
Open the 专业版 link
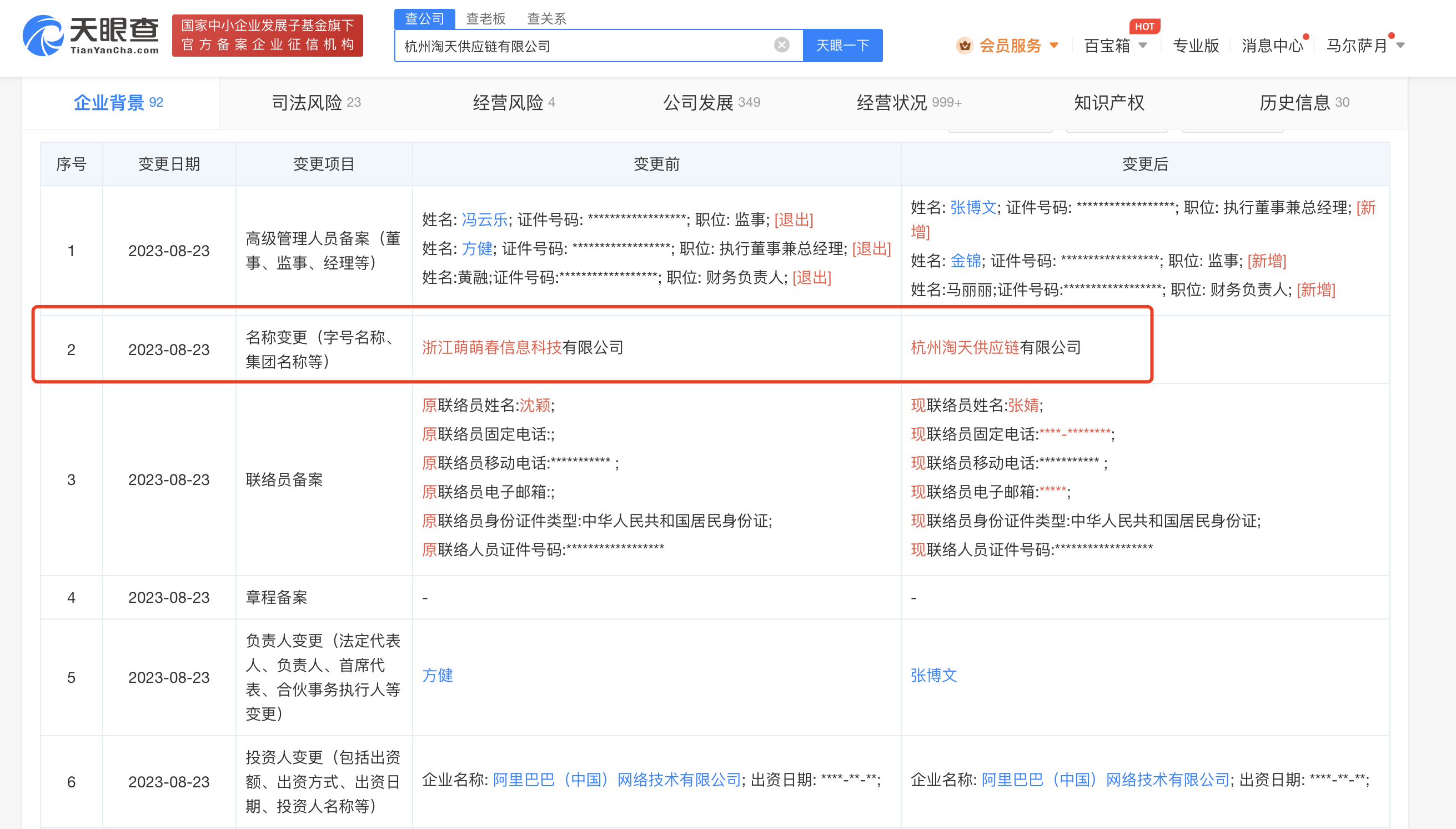click(1196, 46)
